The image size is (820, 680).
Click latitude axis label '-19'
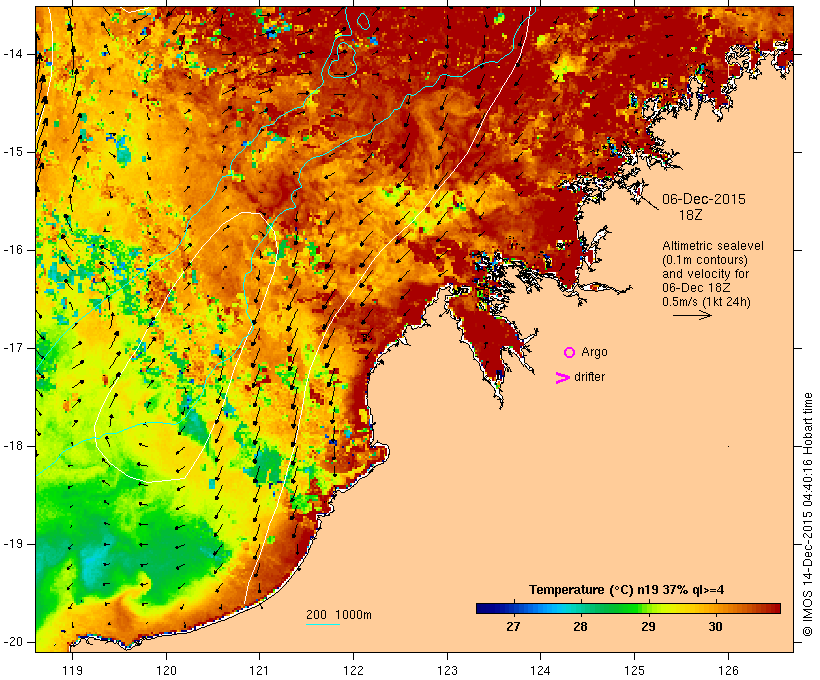click(x=13, y=544)
